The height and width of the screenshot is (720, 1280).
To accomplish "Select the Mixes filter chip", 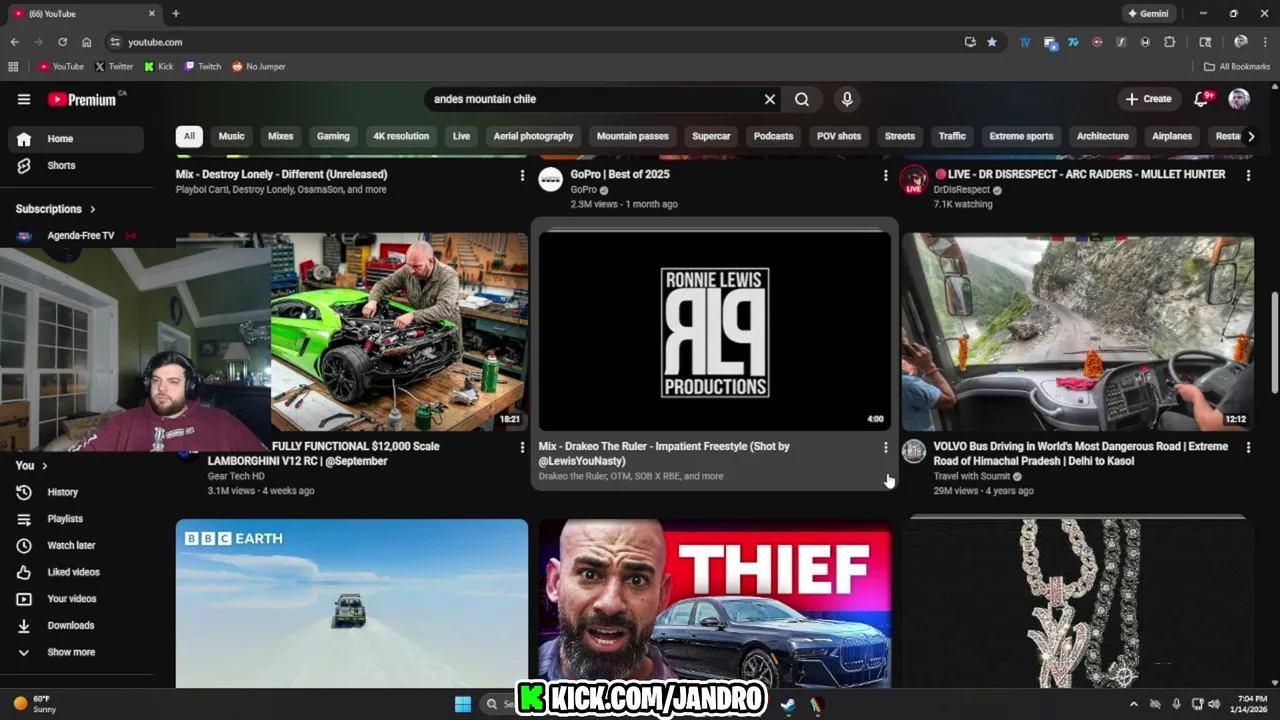I will tap(281, 136).
